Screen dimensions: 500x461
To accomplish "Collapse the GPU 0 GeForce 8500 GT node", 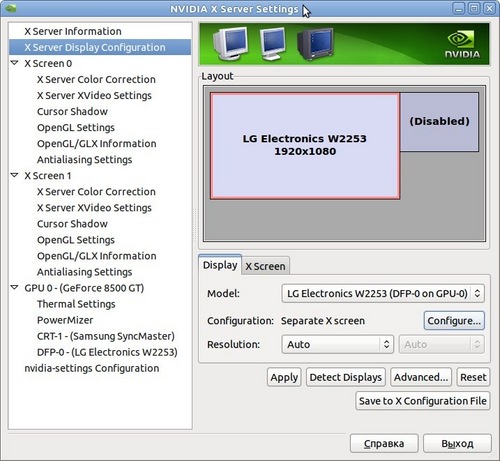I will 14,287.
